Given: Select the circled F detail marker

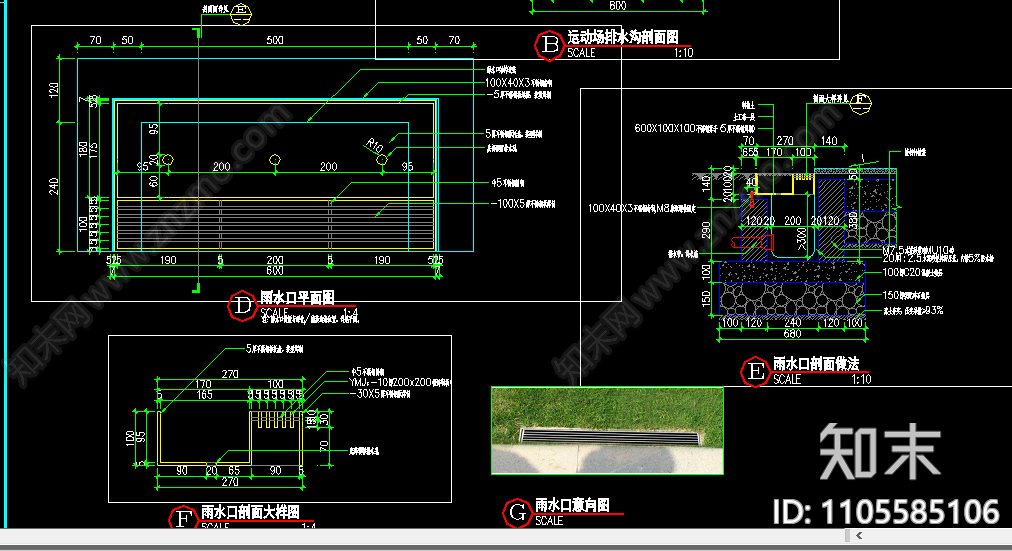Looking at the screenshot, I should coord(183,518).
